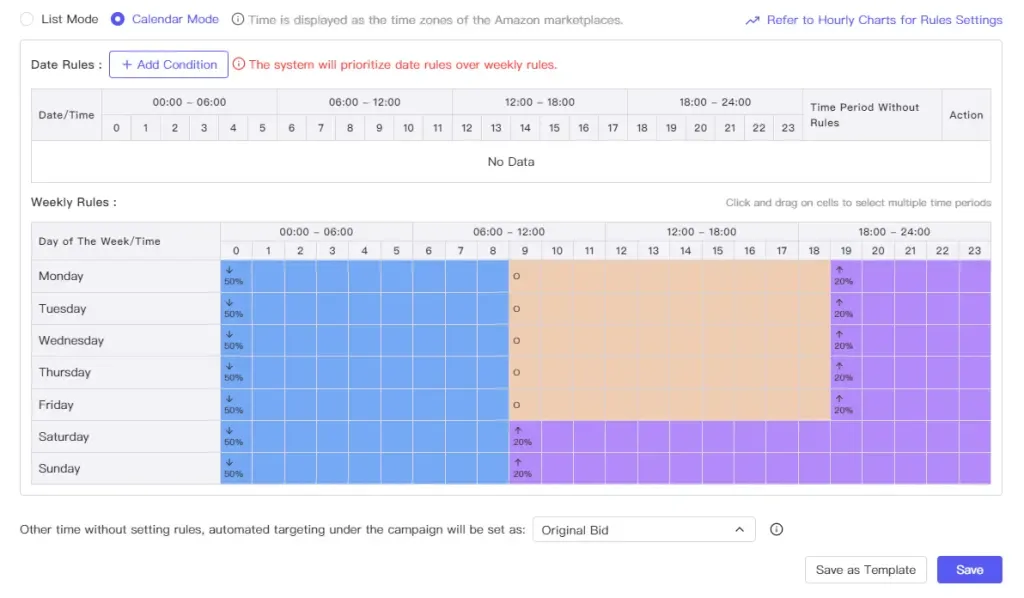Click Friday's purple cell at hour 22

point(942,405)
